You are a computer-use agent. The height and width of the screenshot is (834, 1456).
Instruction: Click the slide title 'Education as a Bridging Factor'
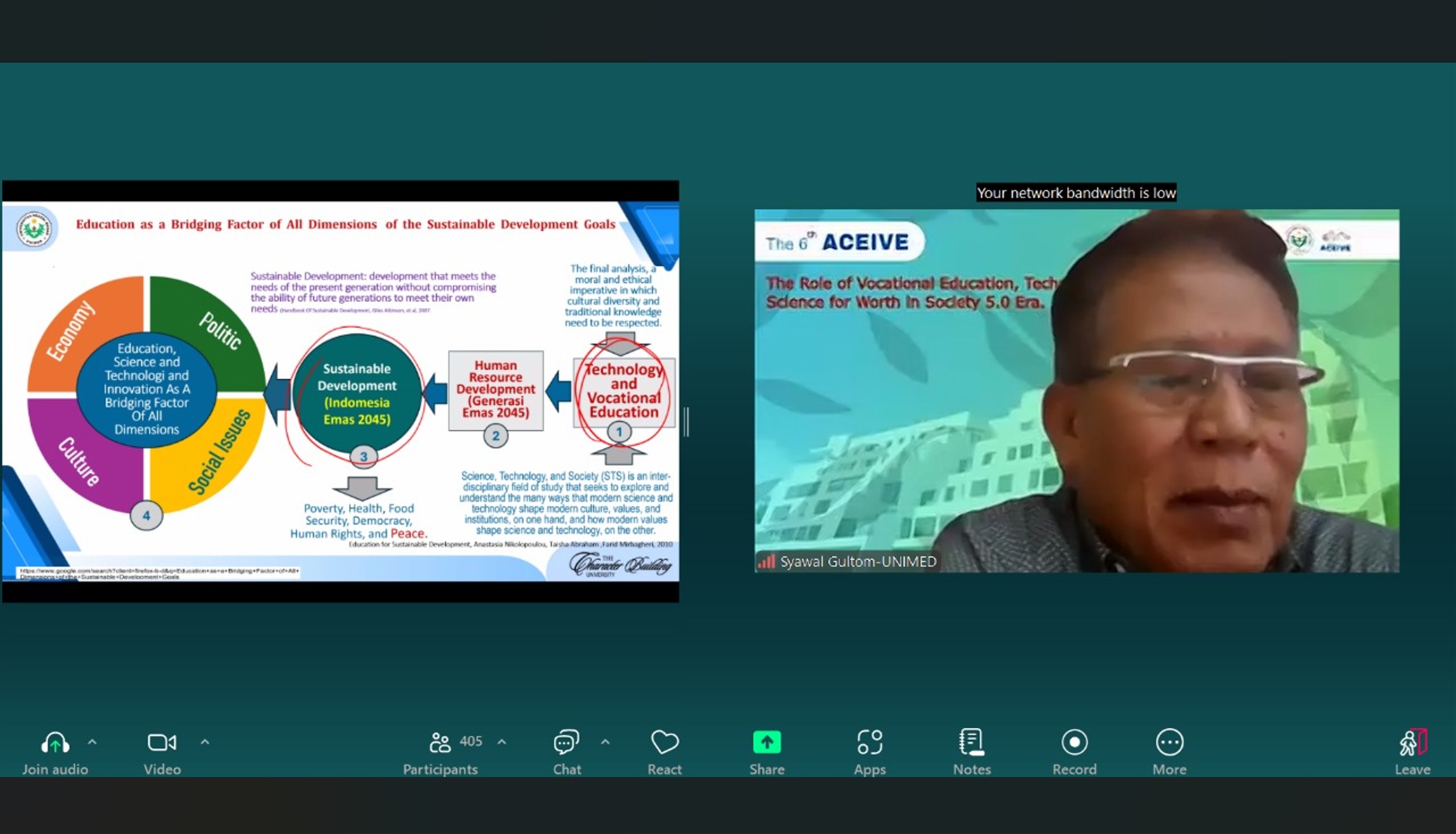345,224
